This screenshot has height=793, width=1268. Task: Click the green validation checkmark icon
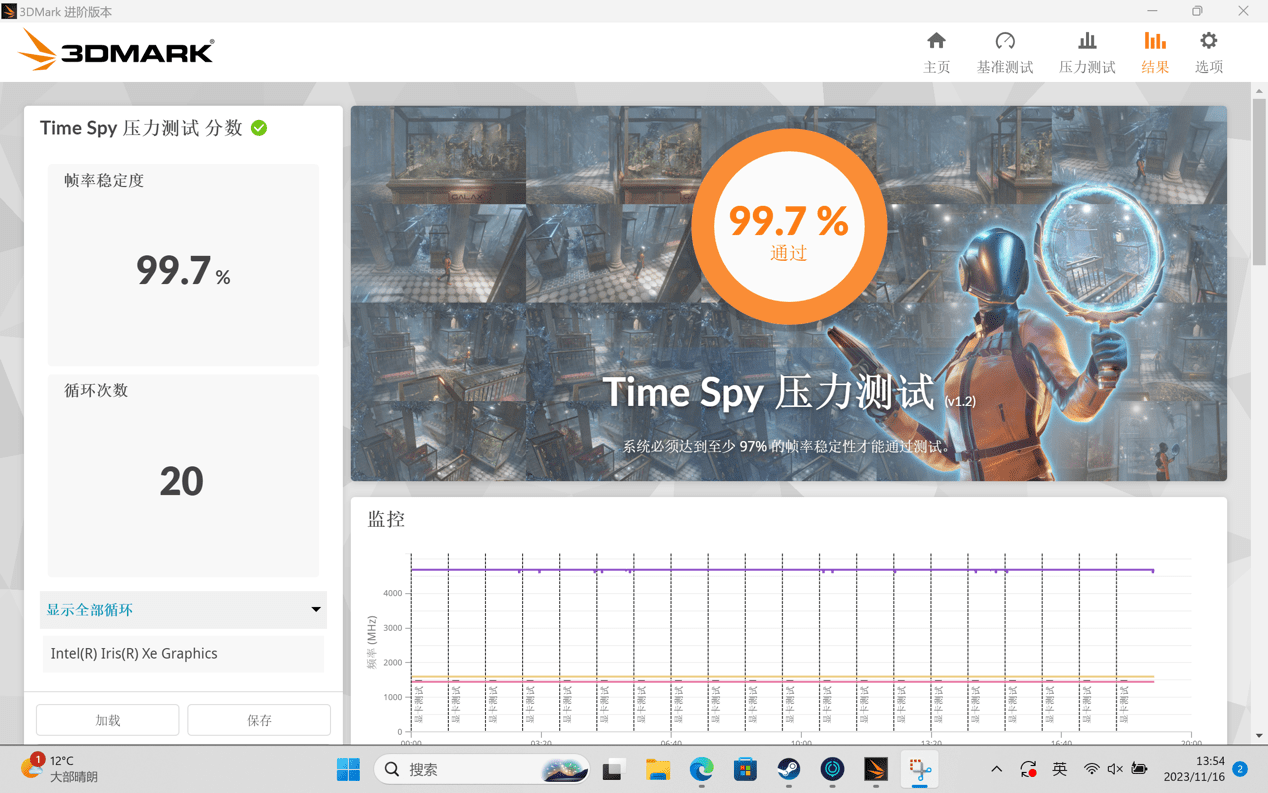[x=259, y=128]
